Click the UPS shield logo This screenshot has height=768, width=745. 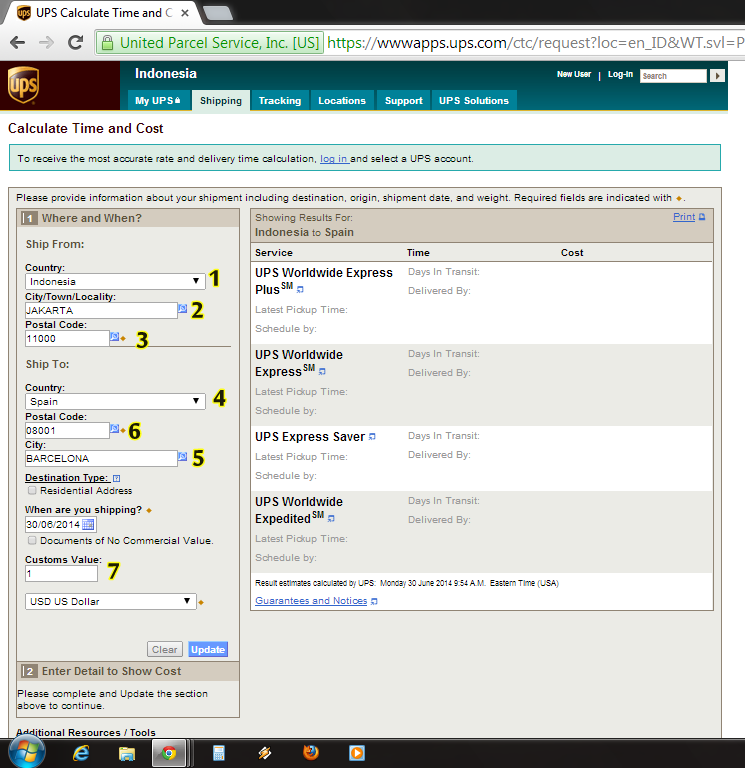23,85
